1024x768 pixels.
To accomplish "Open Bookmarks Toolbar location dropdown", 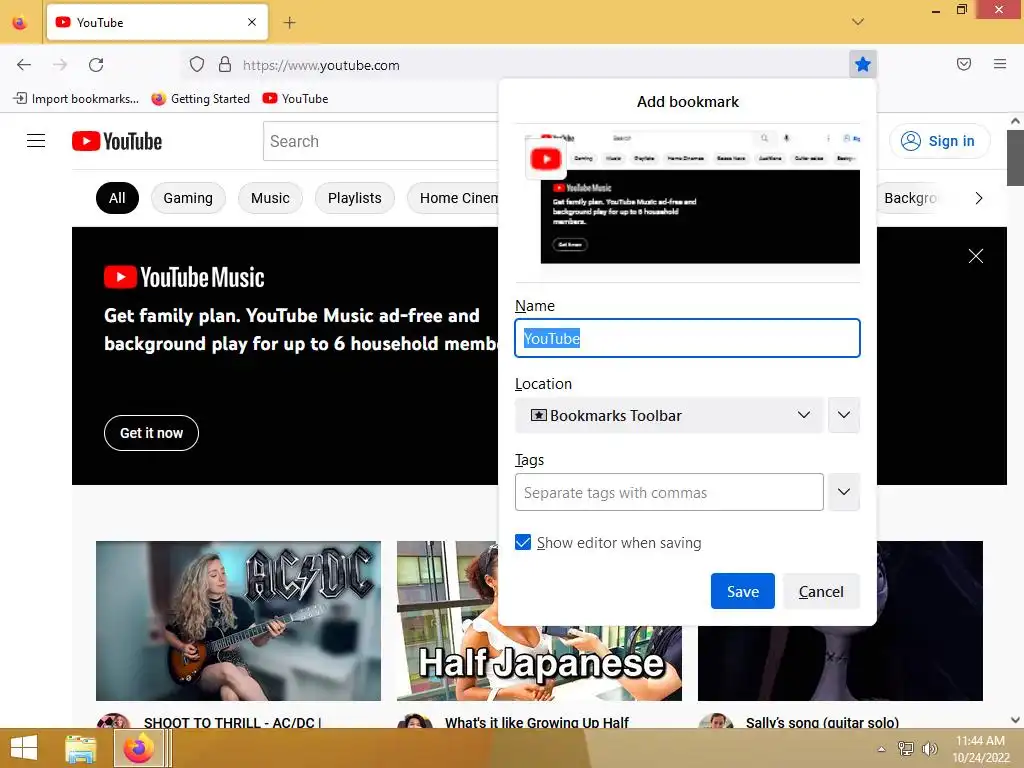I will click(669, 415).
